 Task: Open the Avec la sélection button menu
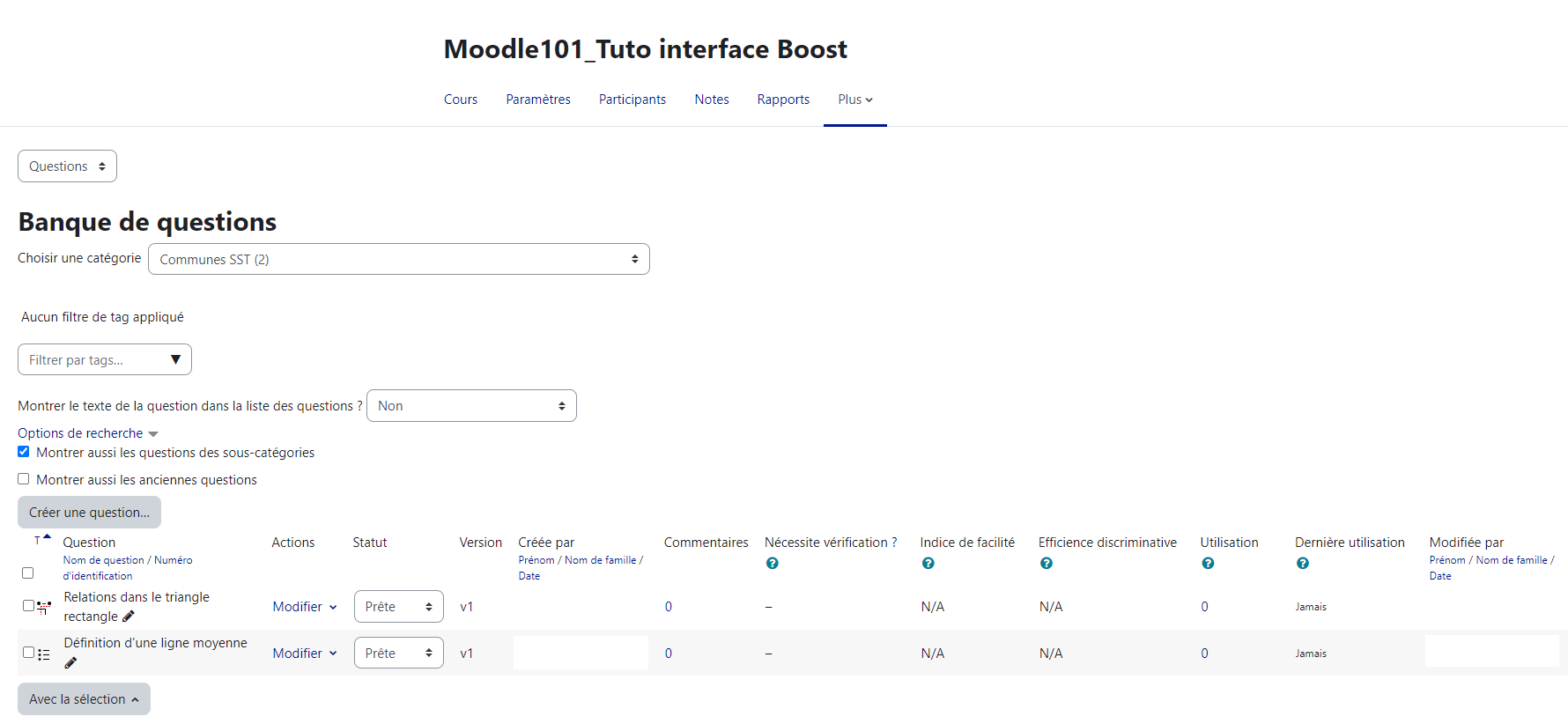pos(84,698)
